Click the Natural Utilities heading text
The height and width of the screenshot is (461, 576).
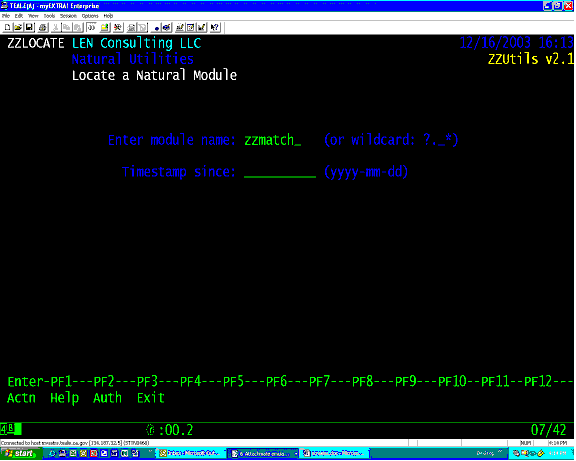(133, 59)
